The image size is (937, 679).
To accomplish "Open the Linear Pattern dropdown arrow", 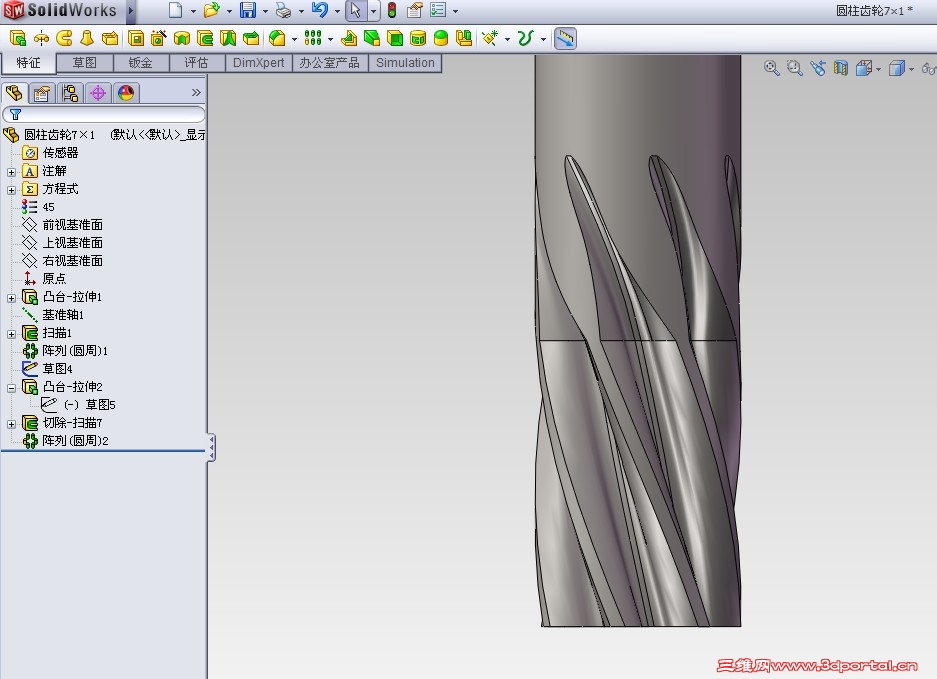I will (330, 39).
